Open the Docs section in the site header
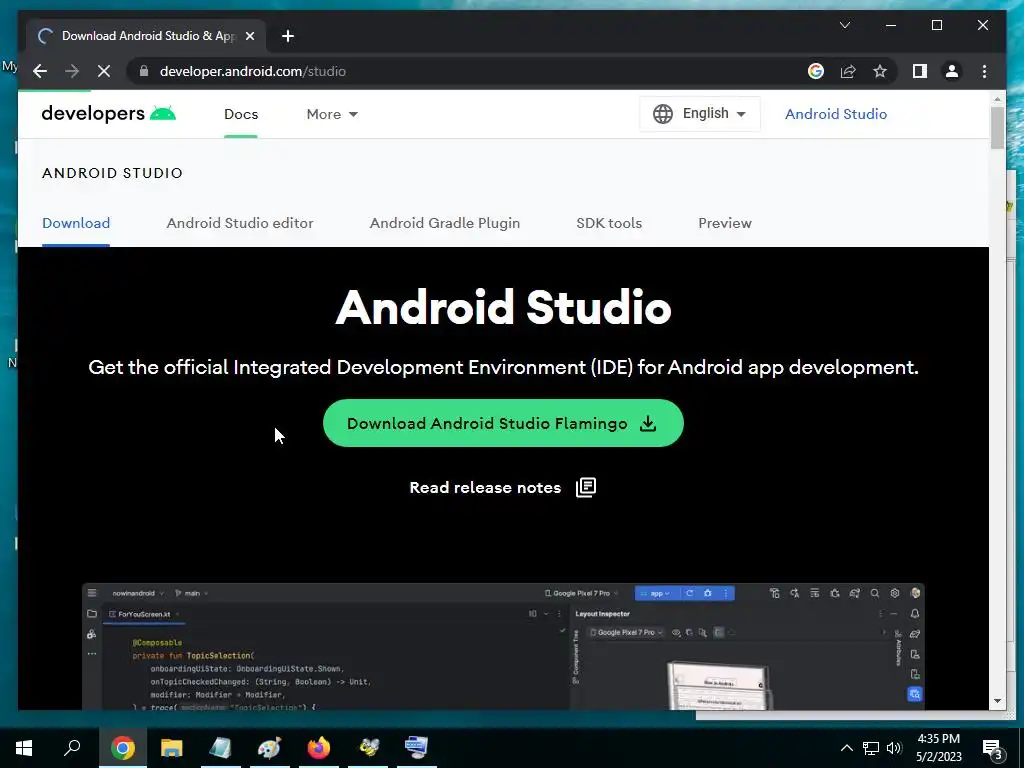The image size is (1024, 768). point(241,114)
